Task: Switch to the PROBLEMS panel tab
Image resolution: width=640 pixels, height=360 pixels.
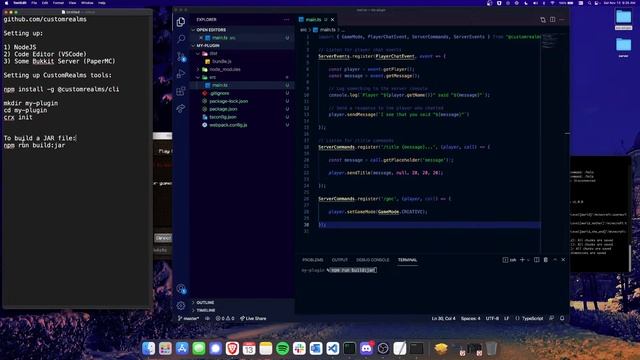Action: [x=313, y=260]
